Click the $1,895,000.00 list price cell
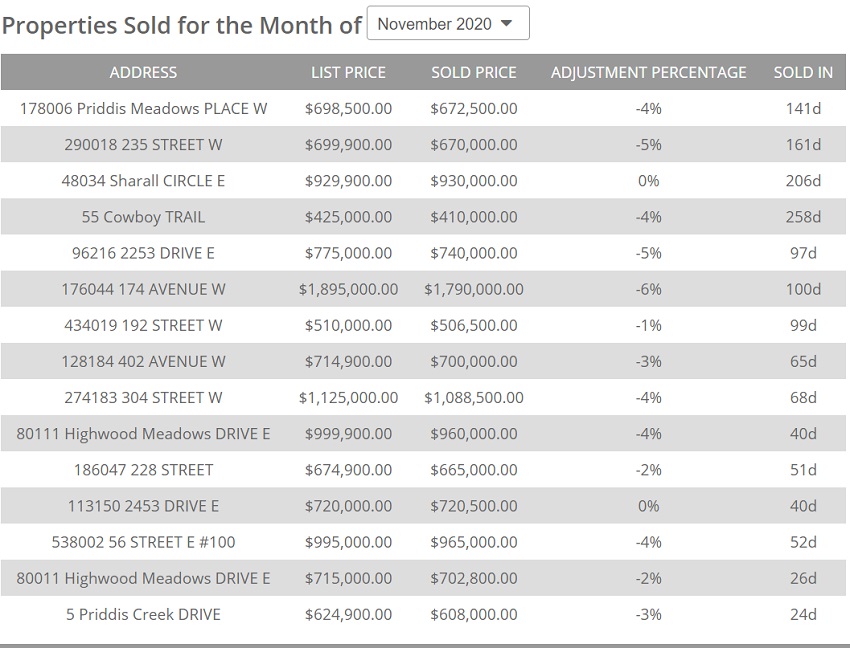 click(348, 289)
